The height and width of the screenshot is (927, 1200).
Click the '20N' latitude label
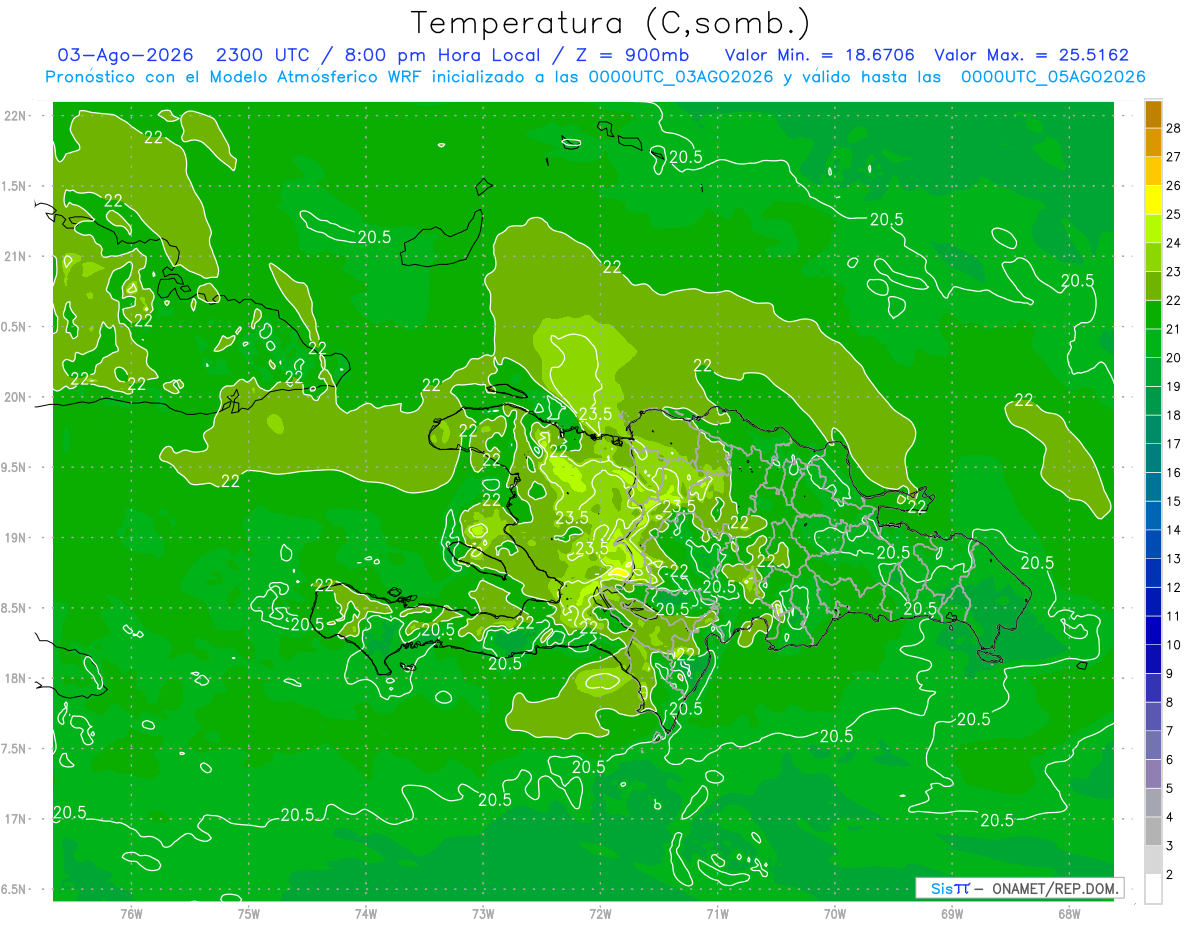(14, 397)
